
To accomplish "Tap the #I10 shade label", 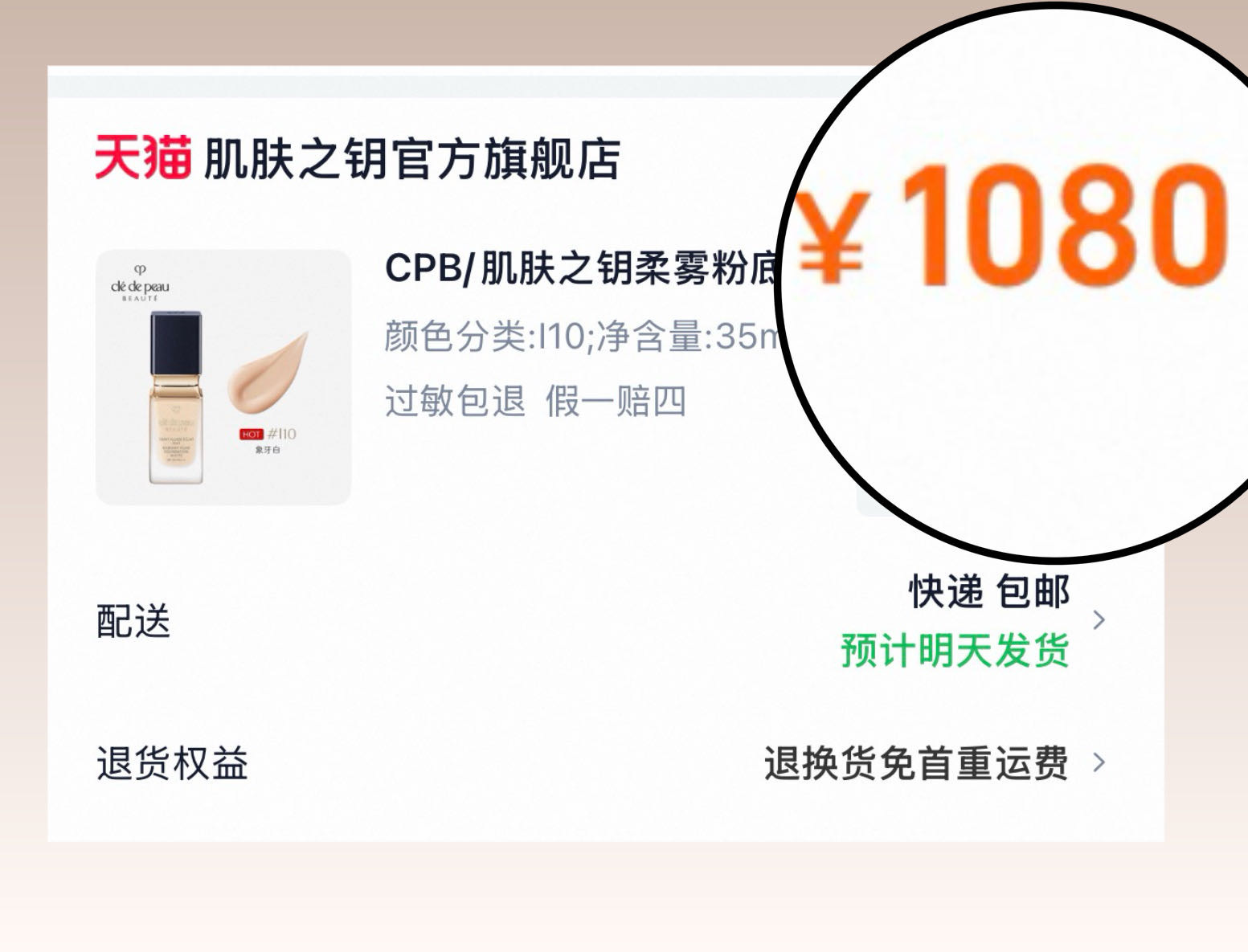I will (282, 434).
